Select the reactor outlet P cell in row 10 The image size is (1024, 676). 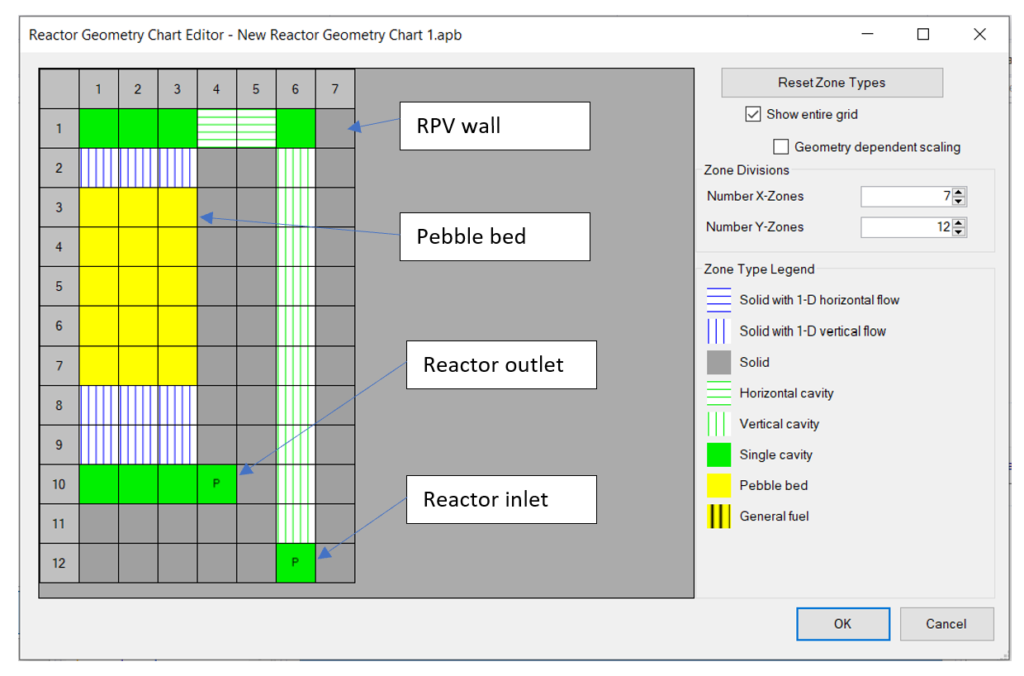coord(217,484)
